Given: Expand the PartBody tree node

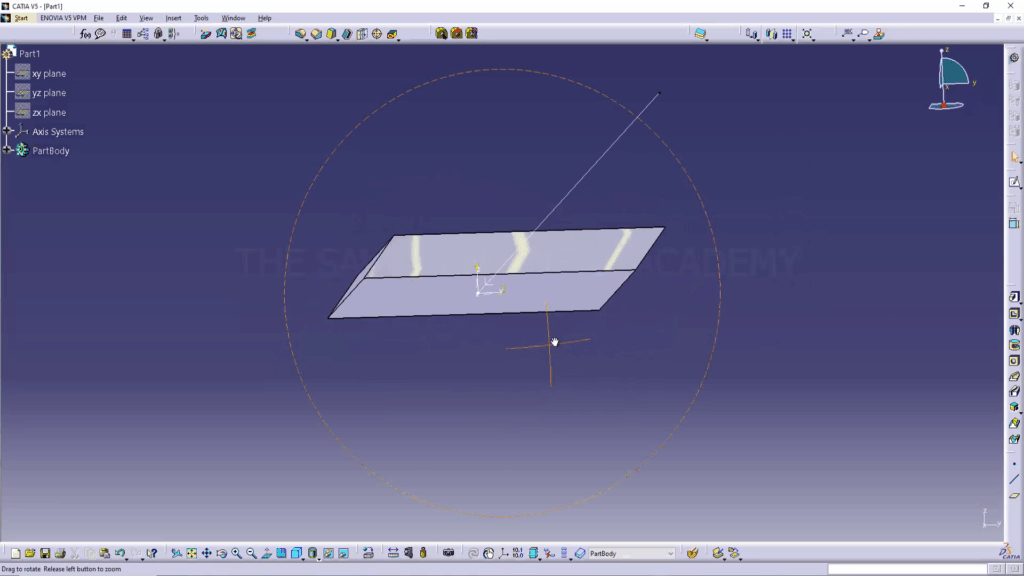Looking at the screenshot, I should coord(8,150).
